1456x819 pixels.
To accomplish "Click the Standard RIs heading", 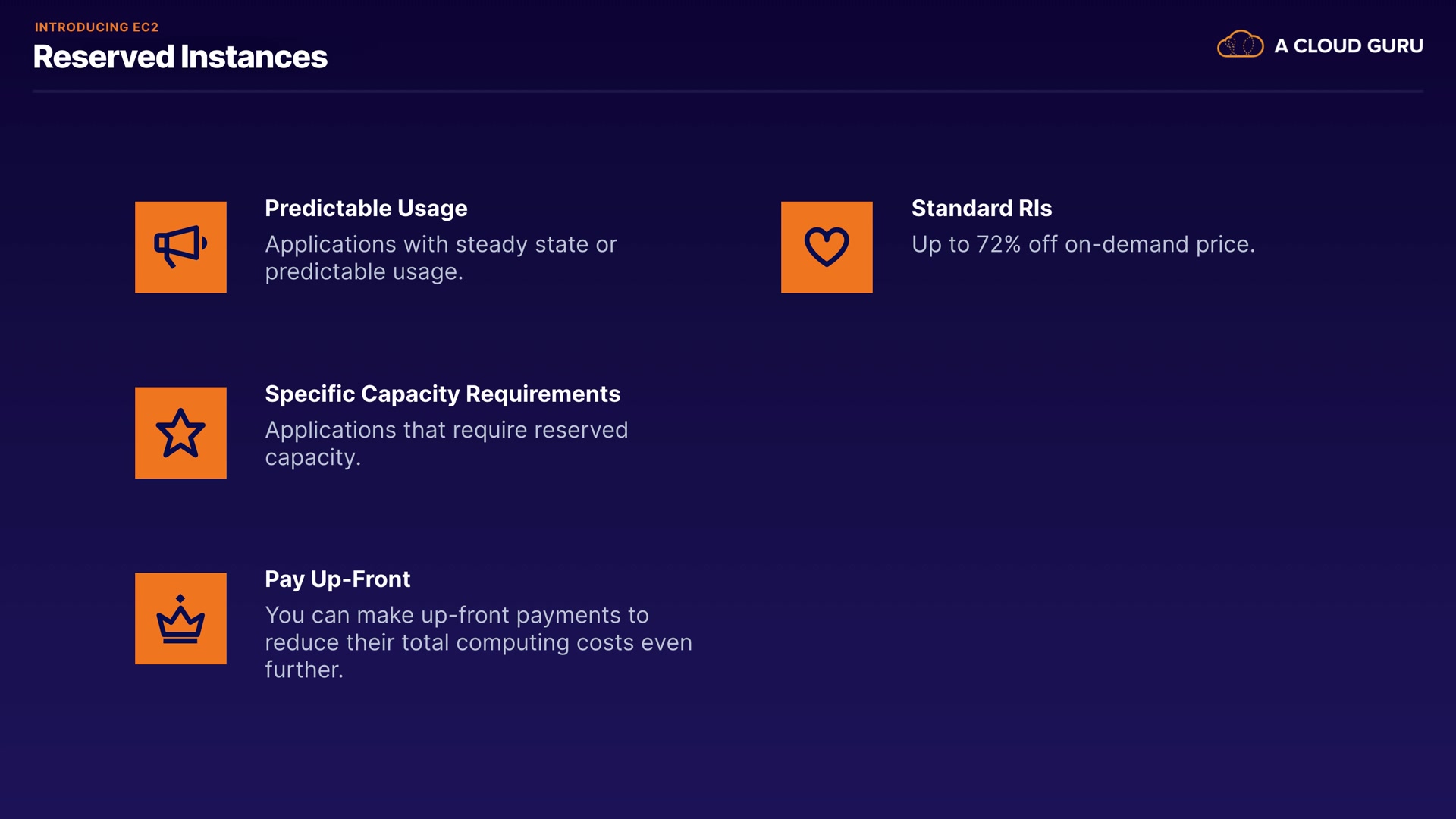I will pyautogui.click(x=981, y=209).
